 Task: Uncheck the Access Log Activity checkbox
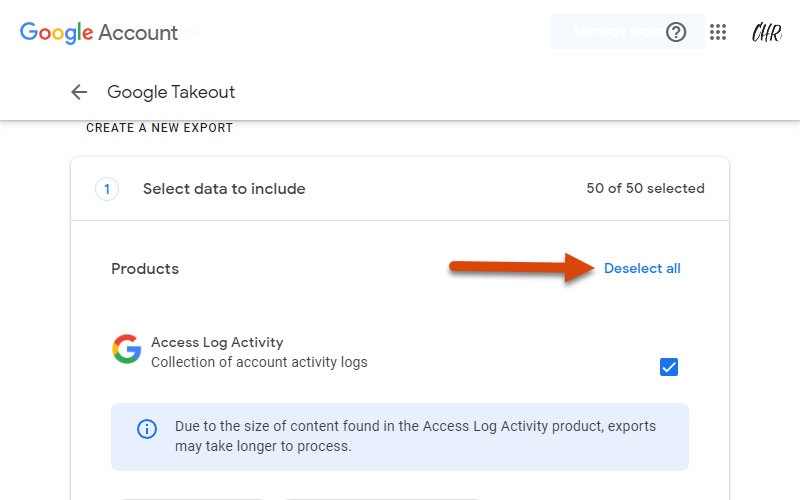tap(668, 367)
